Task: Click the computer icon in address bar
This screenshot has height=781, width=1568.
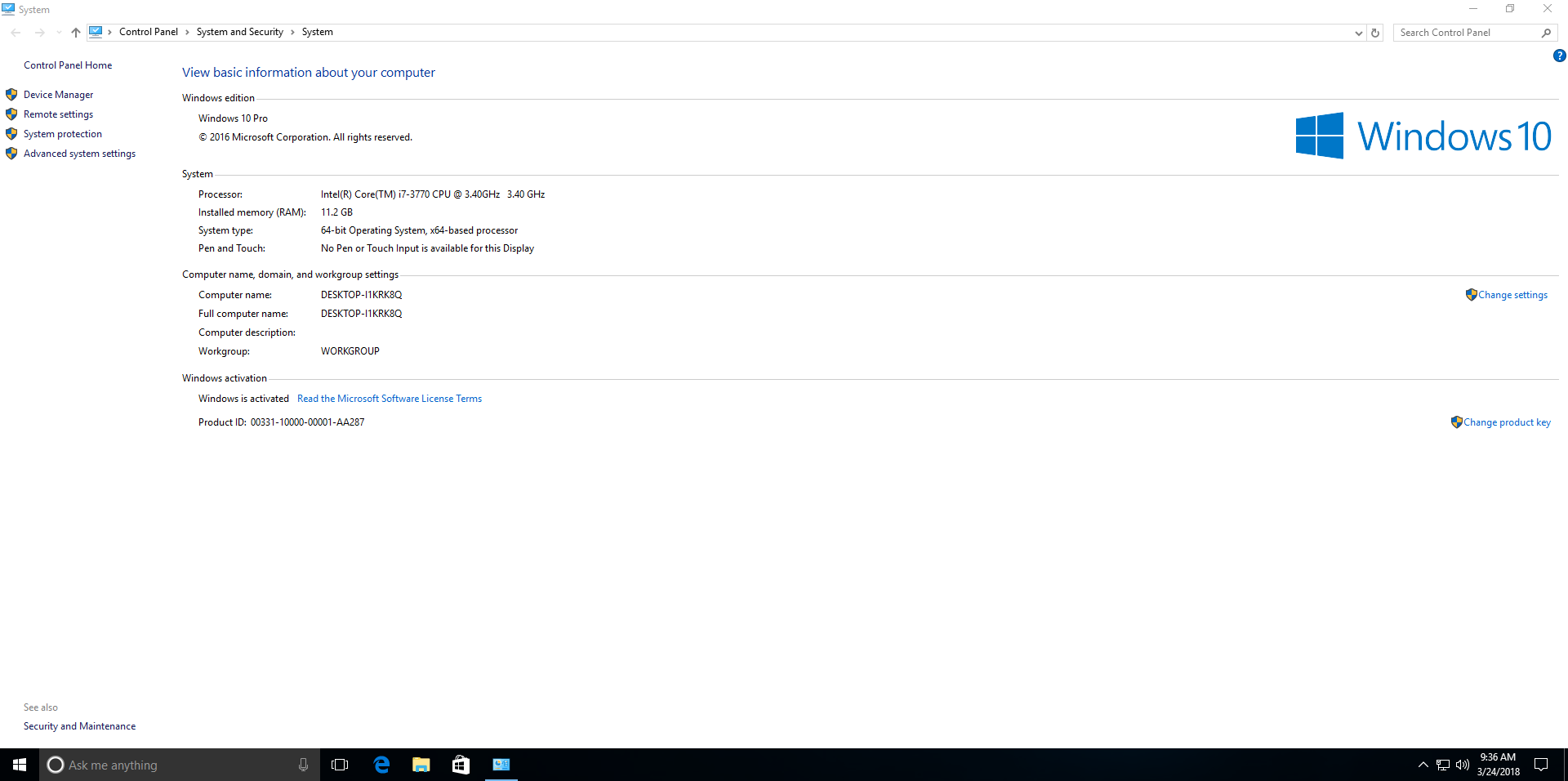Action: 96,32
